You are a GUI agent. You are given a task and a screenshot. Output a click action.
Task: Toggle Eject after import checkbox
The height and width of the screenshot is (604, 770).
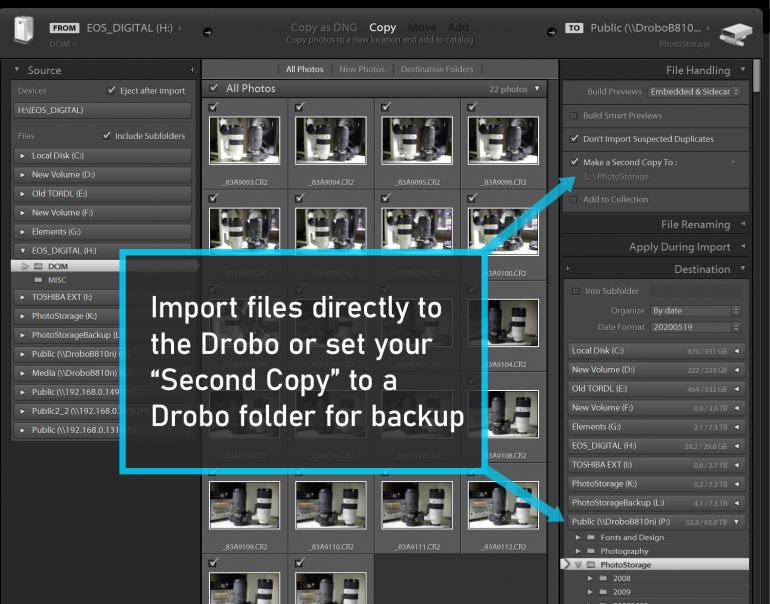click(111, 90)
